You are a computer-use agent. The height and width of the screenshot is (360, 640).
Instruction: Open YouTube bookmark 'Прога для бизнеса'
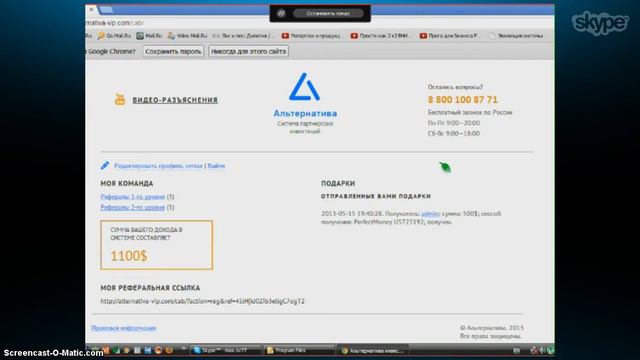pos(450,36)
